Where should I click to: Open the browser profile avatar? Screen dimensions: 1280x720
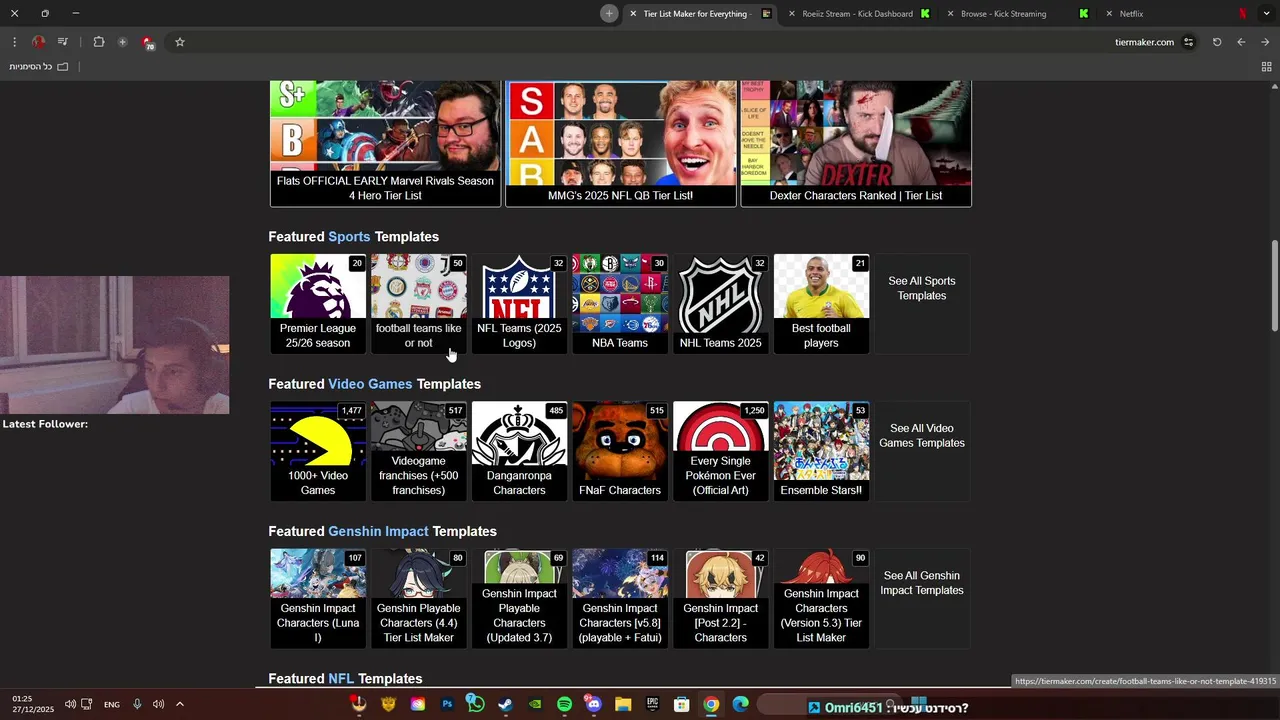pos(39,42)
